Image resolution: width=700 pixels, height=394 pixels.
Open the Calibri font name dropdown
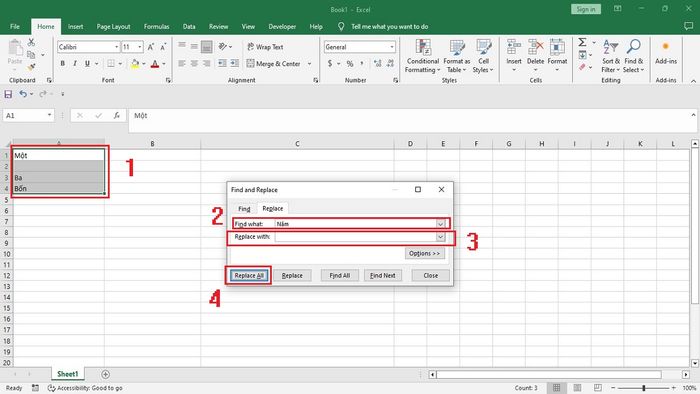(117, 47)
